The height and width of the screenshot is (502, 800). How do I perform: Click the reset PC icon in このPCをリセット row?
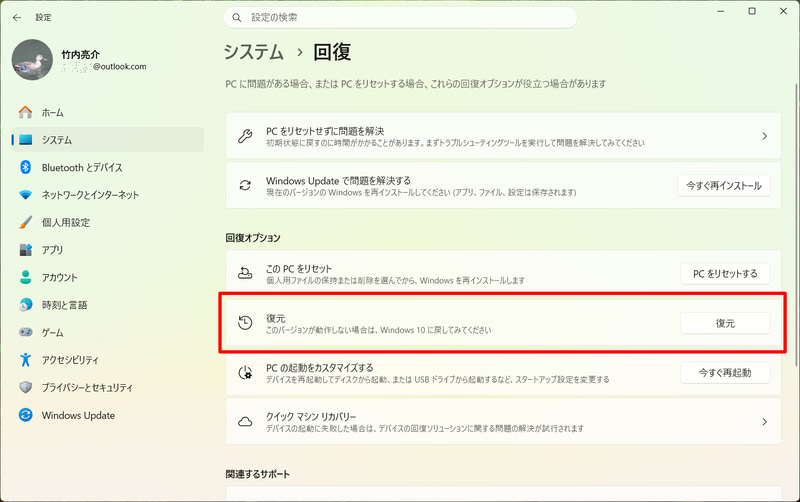tap(245, 273)
